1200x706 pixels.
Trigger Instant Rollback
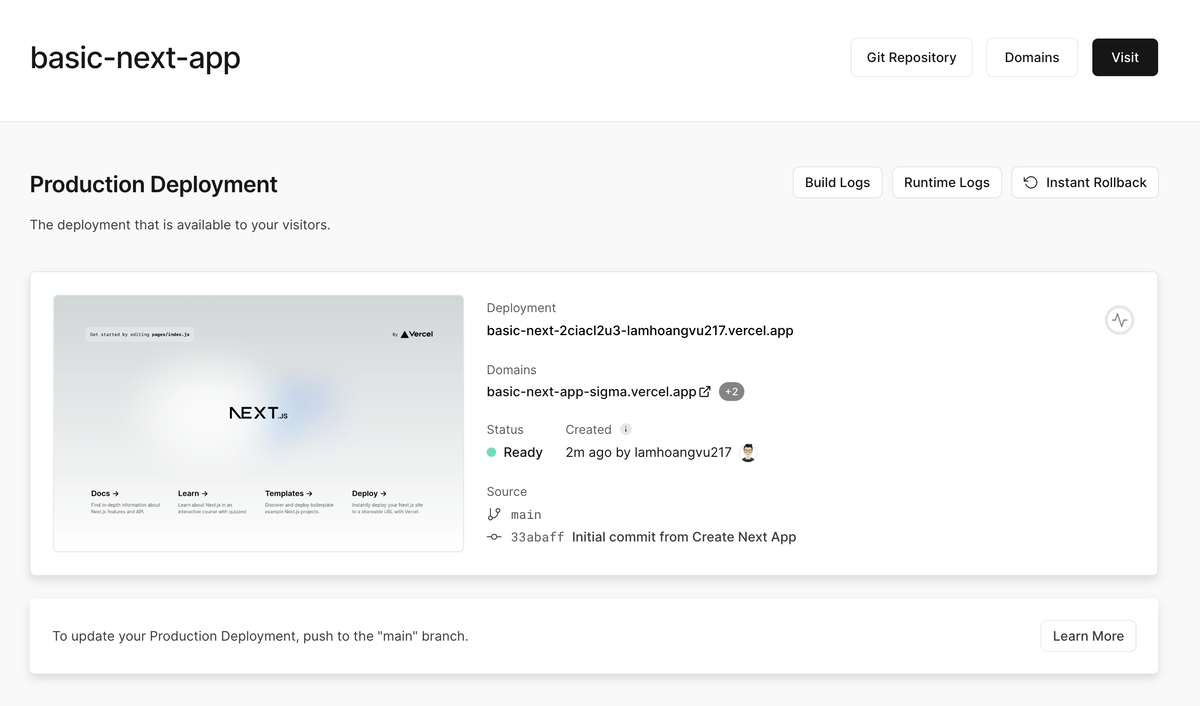pos(1085,182)
